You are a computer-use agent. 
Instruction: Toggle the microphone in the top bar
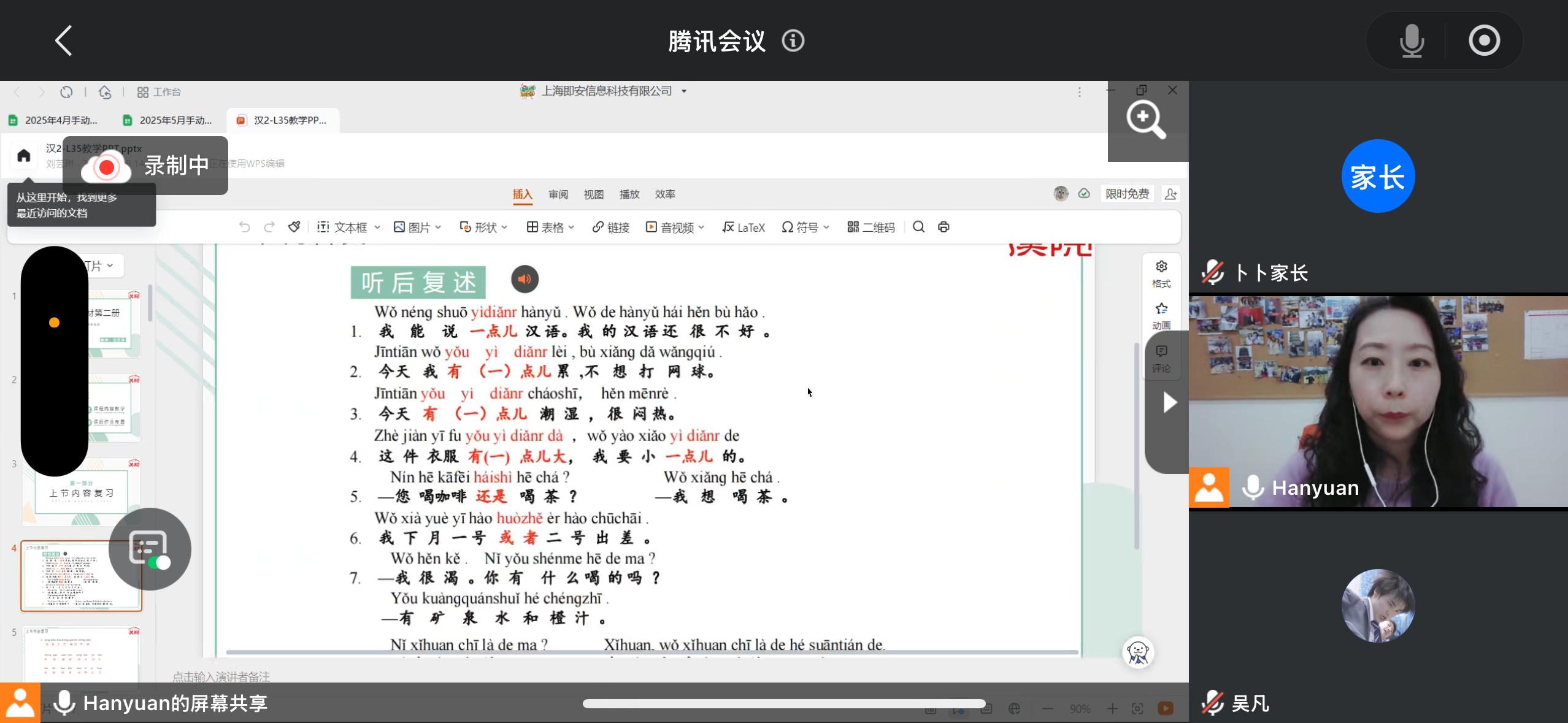(x=1412, y=41)
